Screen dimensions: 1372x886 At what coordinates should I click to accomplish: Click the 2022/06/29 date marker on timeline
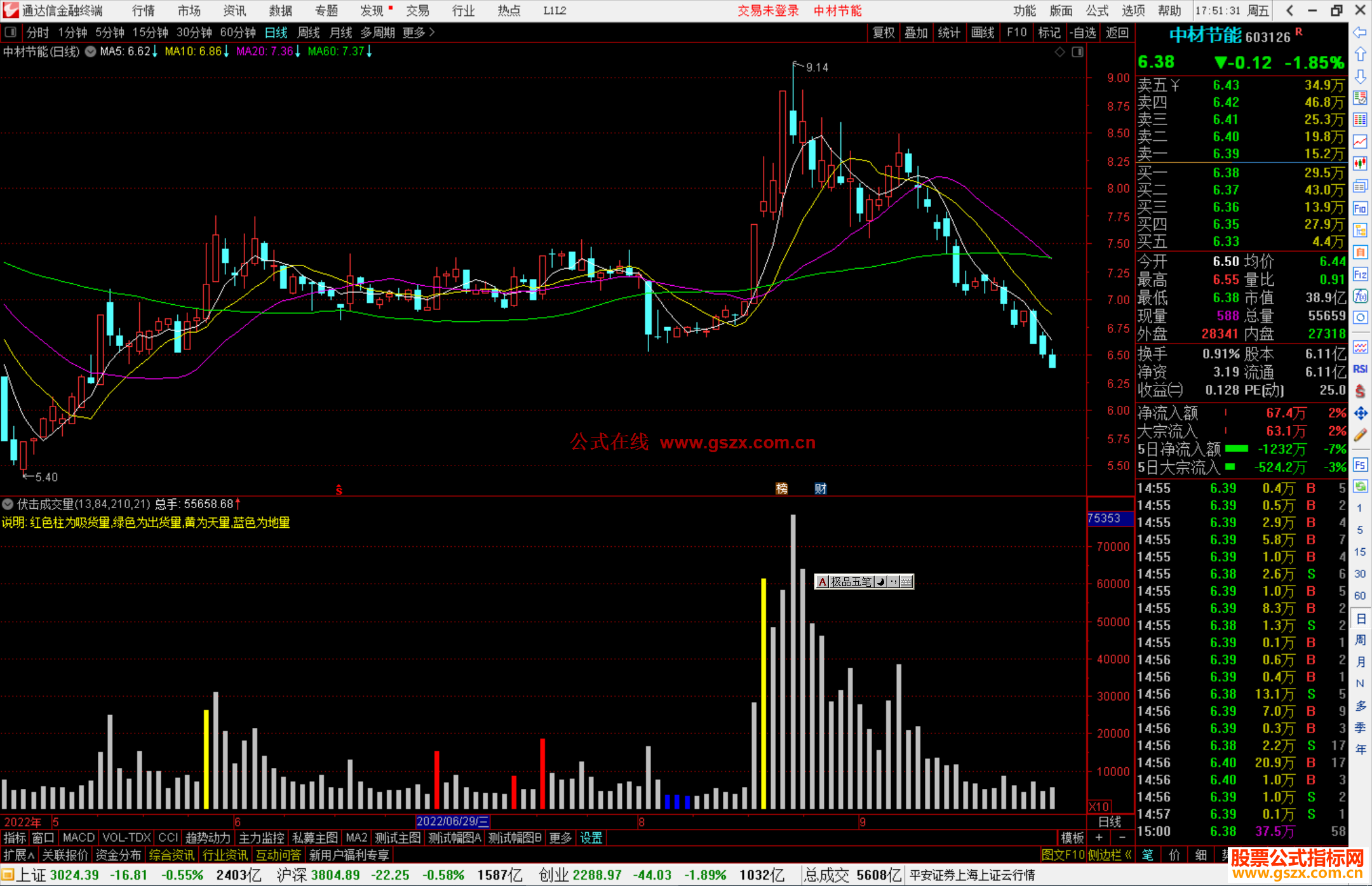[452, 821]
